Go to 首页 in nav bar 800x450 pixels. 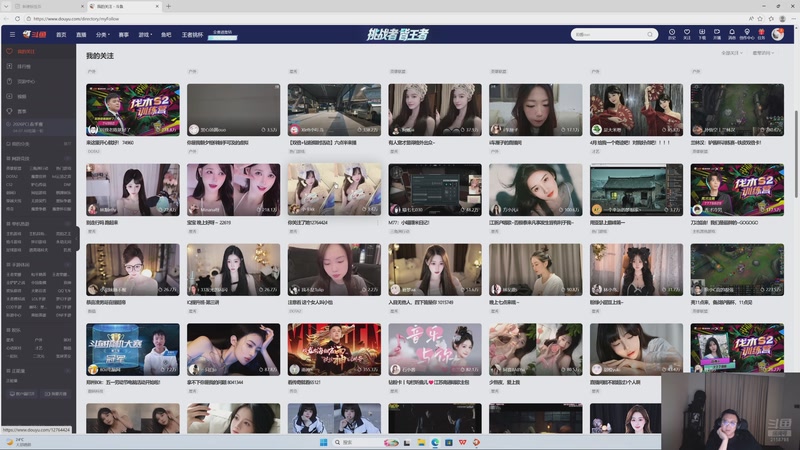(x=61, y=35)
